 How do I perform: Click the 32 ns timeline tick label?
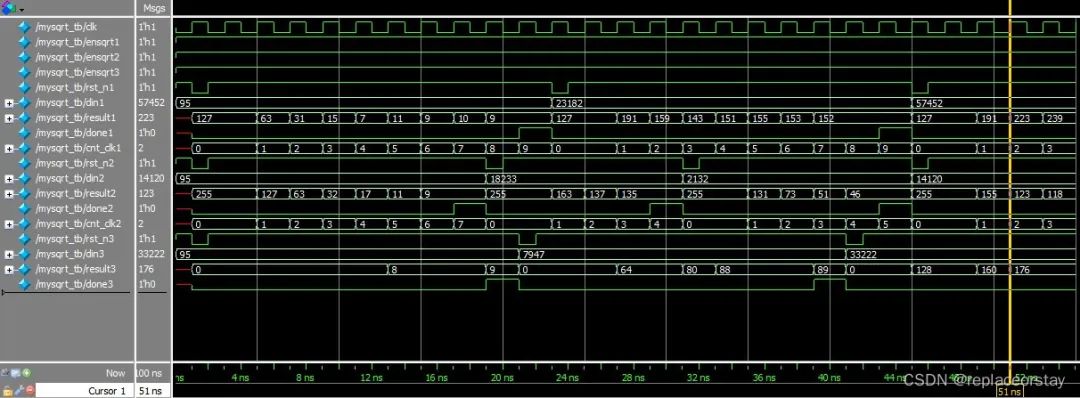tap(698, 378)
